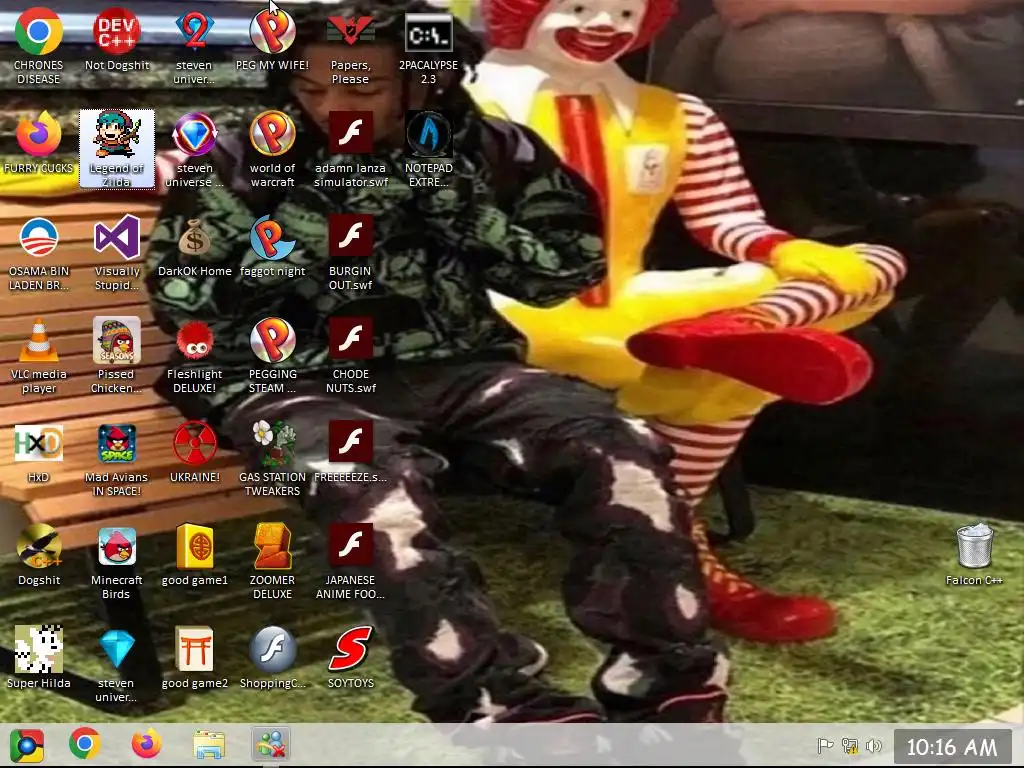Open the NOTEPAD EXTRE... desktop icon

point(428,135)
